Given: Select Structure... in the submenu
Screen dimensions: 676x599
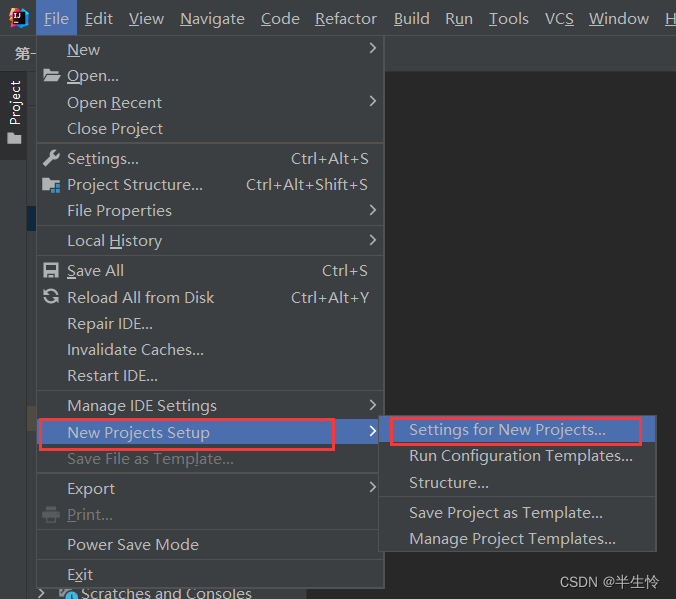Looking at the screenshot, I should [517, 483].
